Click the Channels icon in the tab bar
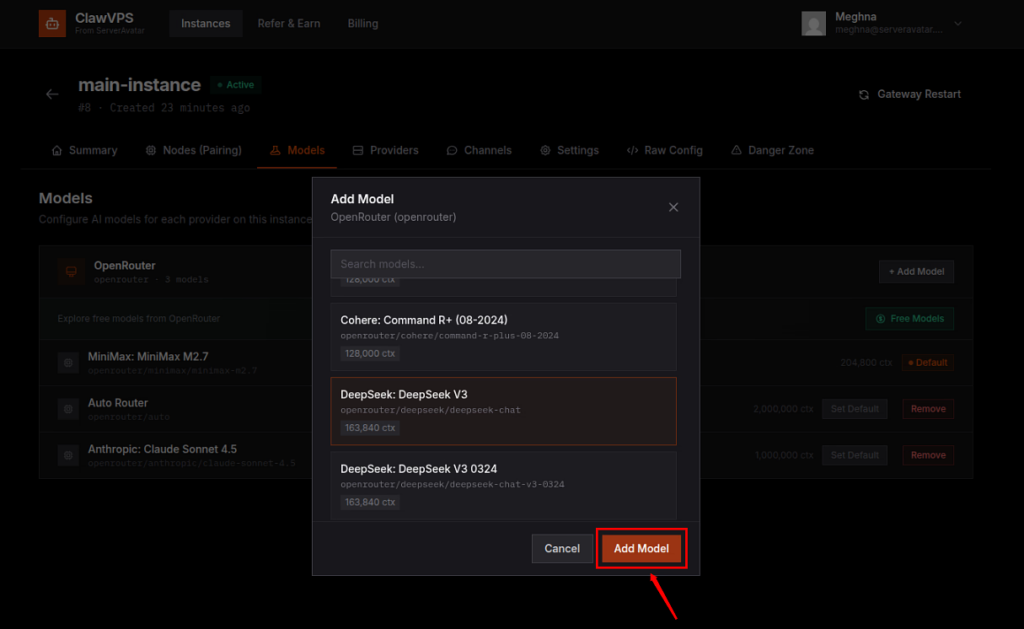The height and width of the screenshot is (629, 1024). click(451, 150)
